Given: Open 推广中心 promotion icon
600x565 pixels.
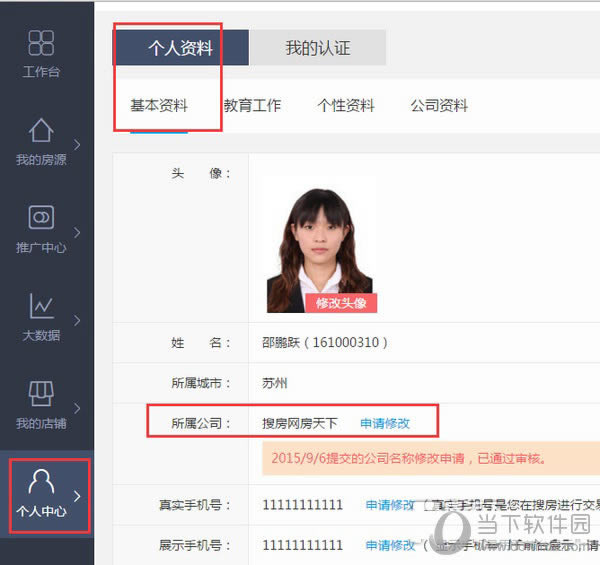Looking at the screenshot, I should coord(41,217).
